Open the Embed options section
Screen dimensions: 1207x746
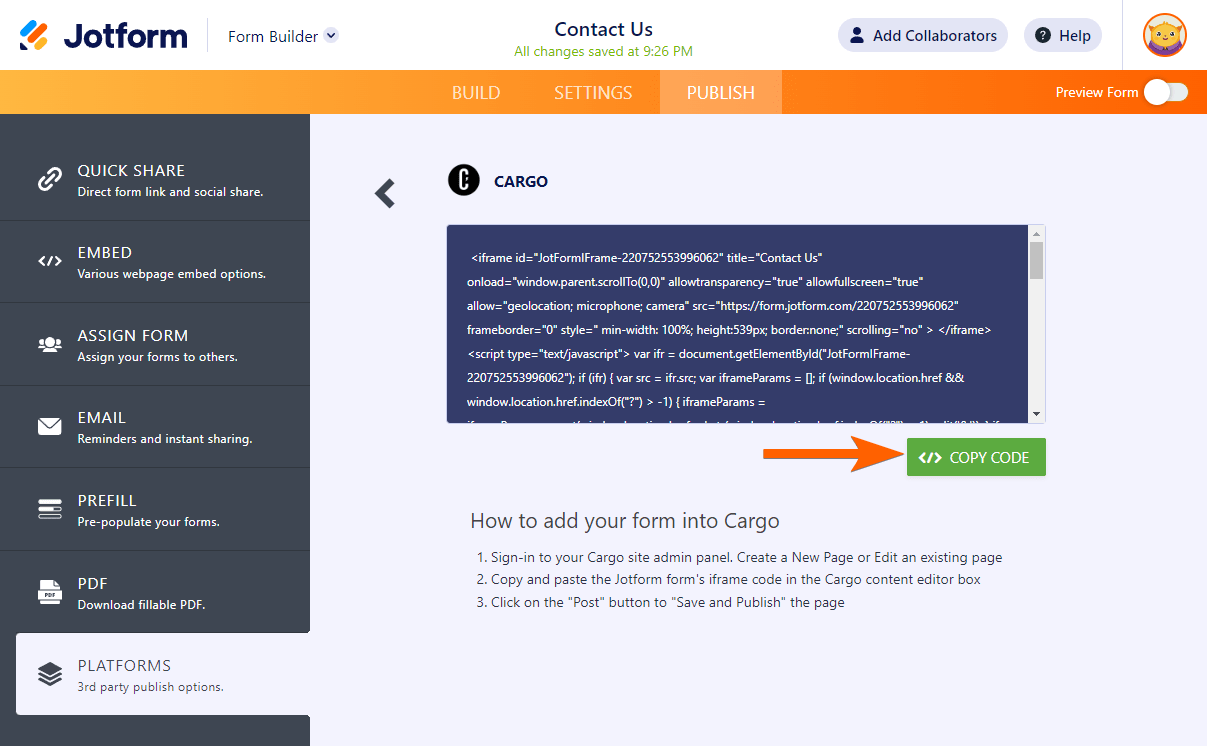click(155, 262)
